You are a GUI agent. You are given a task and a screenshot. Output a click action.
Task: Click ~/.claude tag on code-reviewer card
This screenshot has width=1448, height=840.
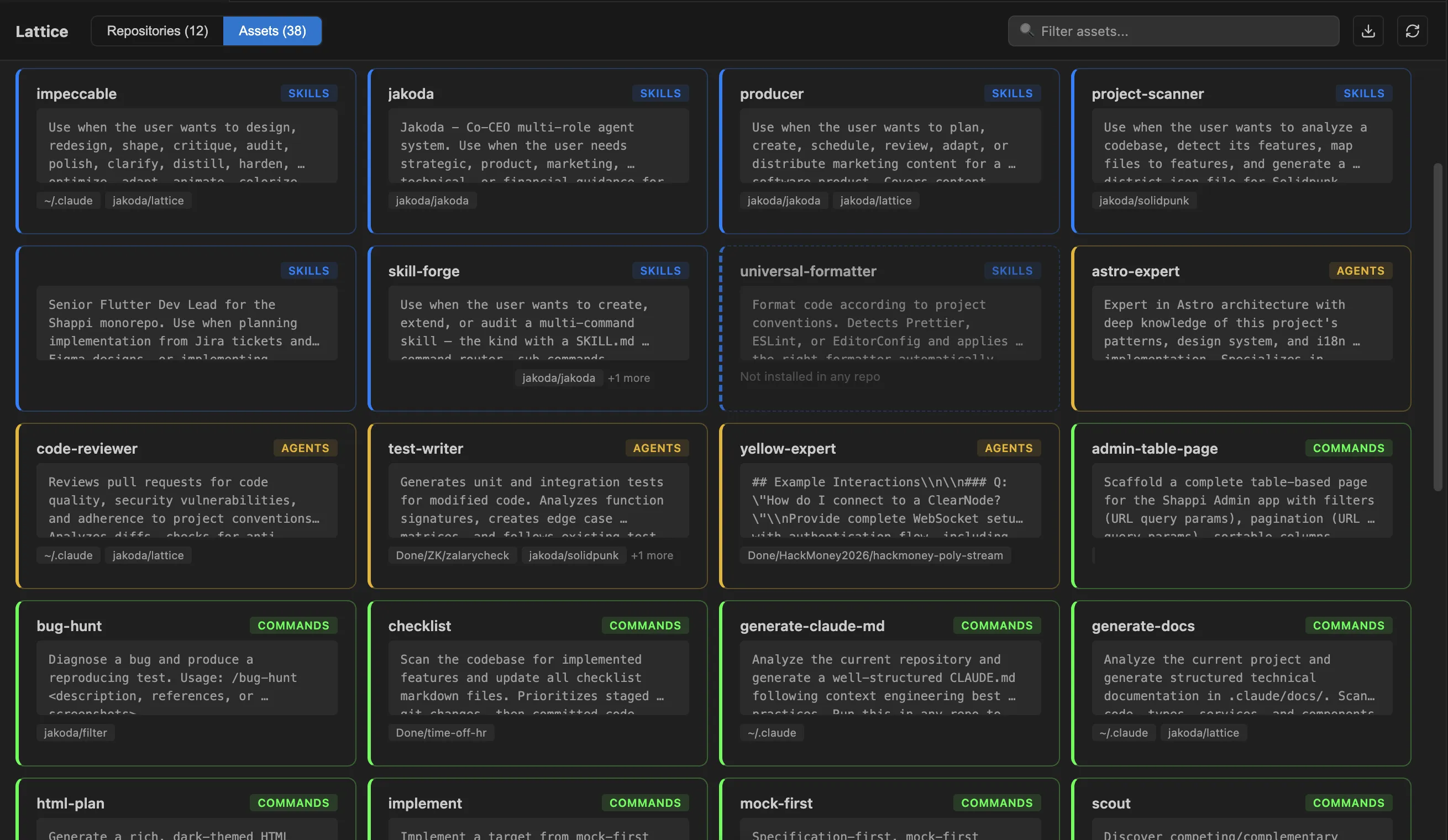pyautogui.click(x=69, y=555)
